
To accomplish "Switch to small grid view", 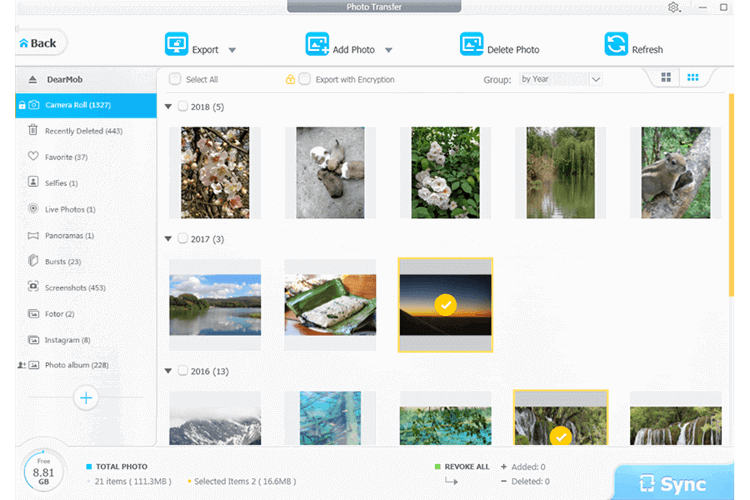I will point(692,78).
